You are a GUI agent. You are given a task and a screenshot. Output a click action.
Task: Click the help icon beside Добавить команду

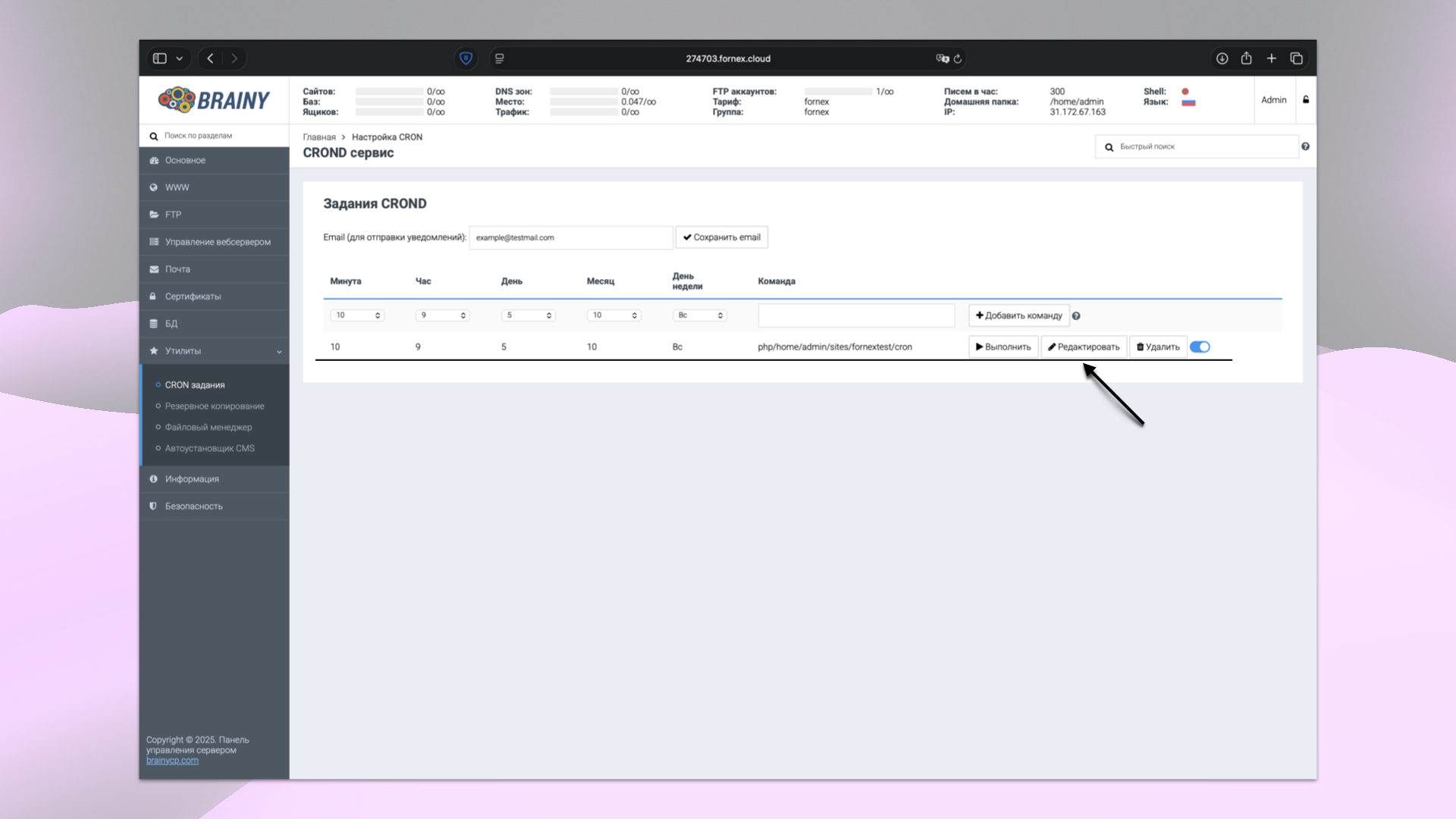(x=1076, y=316)
